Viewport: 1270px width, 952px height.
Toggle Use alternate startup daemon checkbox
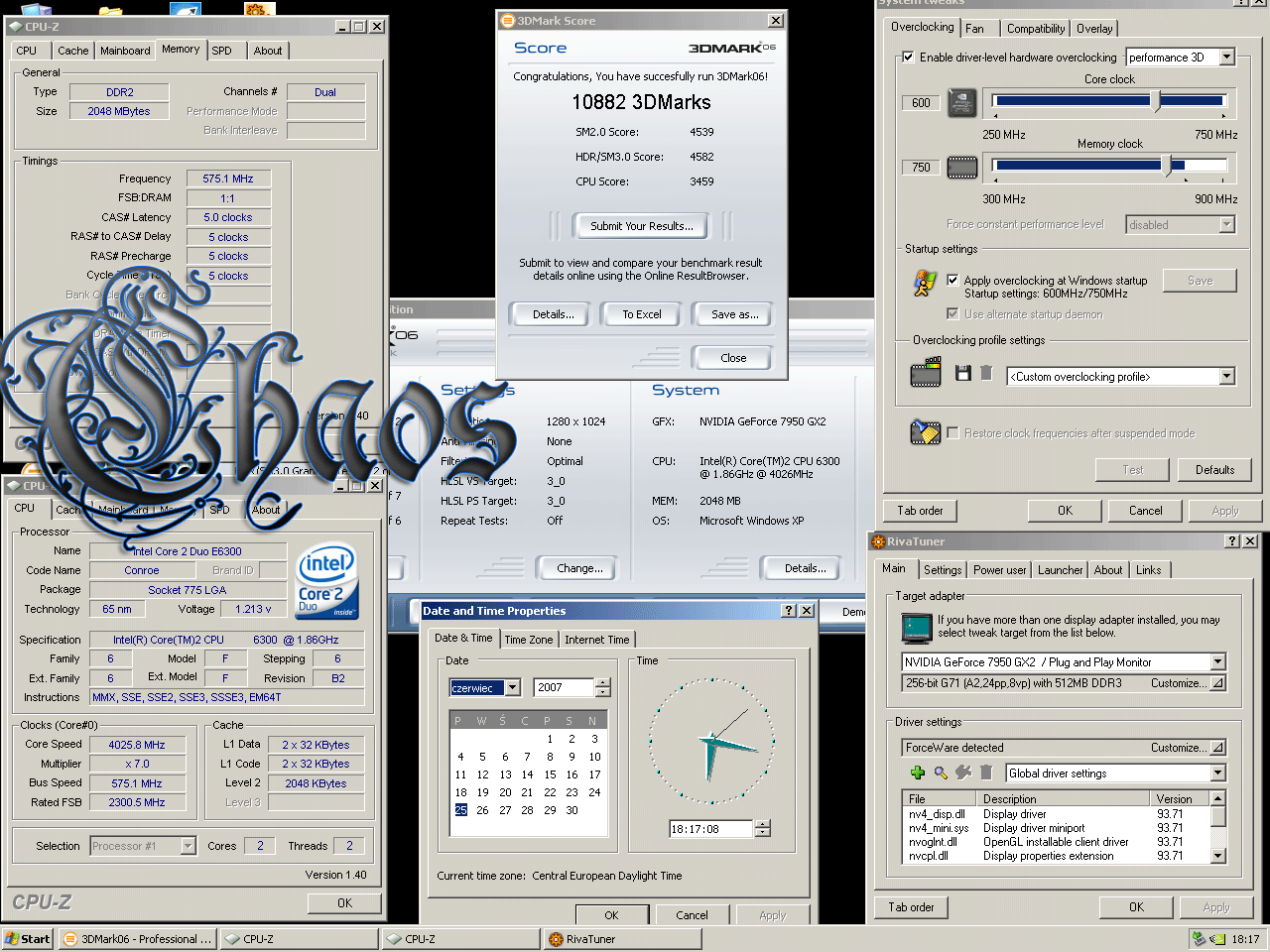(952, 314)
